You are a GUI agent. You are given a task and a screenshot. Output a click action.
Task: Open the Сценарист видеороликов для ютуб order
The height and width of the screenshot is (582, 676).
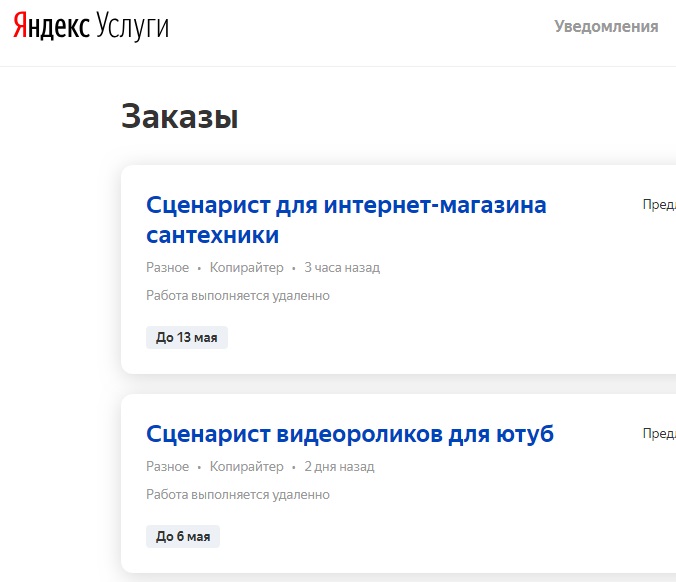[349, 434]
